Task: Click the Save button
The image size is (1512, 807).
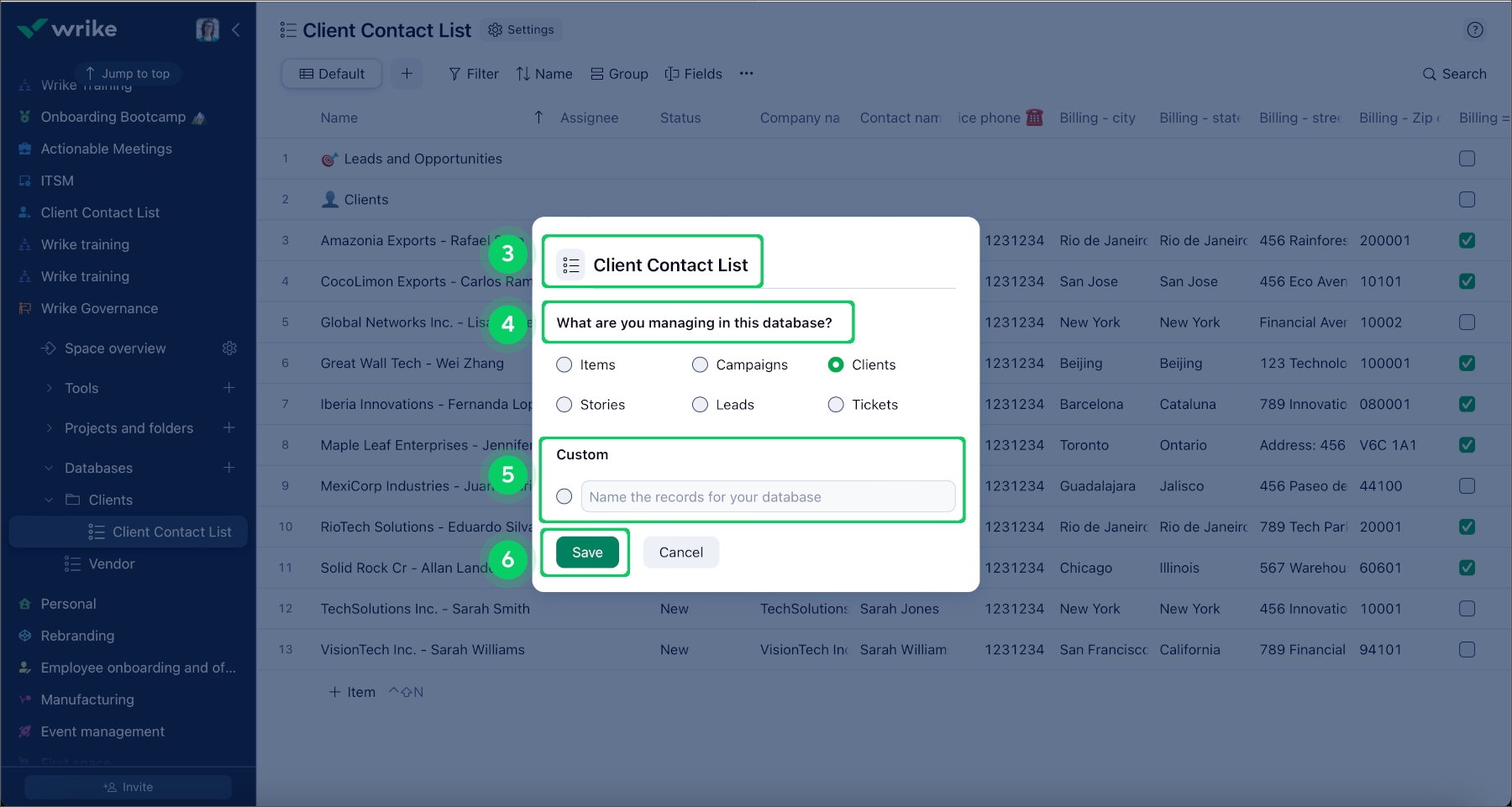Action: [587, 553]
